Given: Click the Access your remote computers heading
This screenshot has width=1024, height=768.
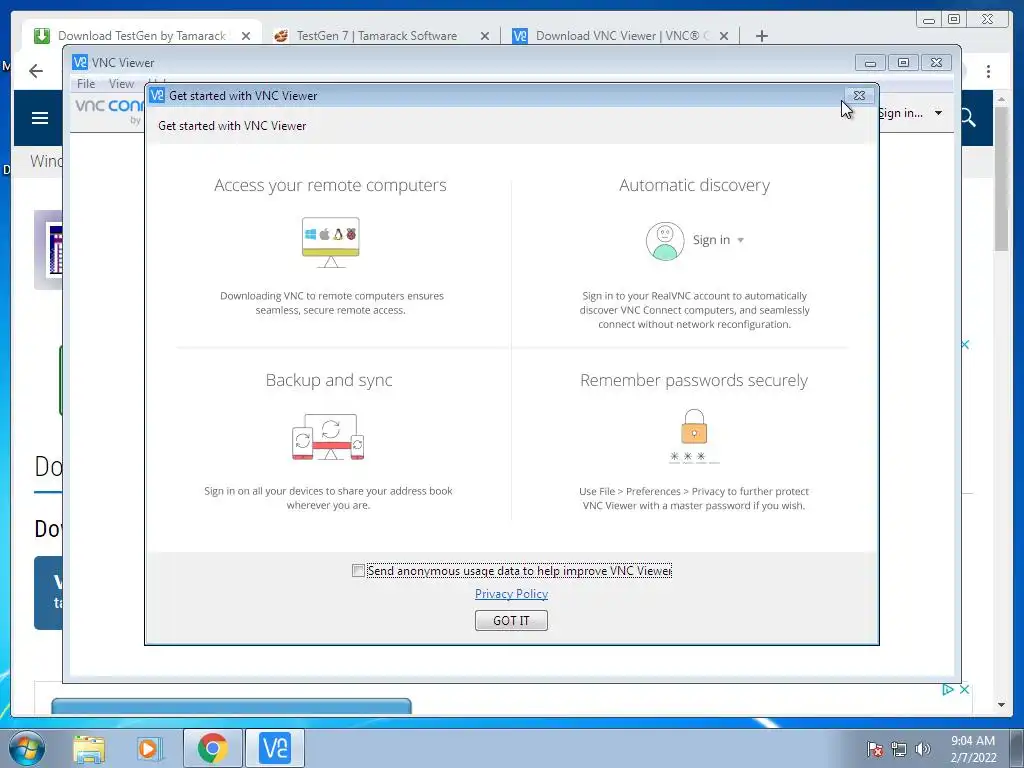Looking at the screenshot, I should (x=330, y=185).
